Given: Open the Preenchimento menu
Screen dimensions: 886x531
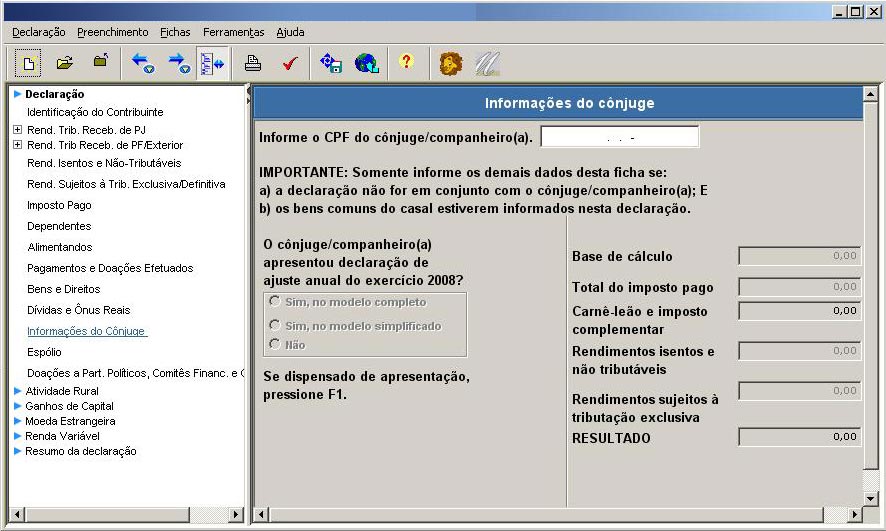Looking at the screenshot, I should tap(112, 32).
